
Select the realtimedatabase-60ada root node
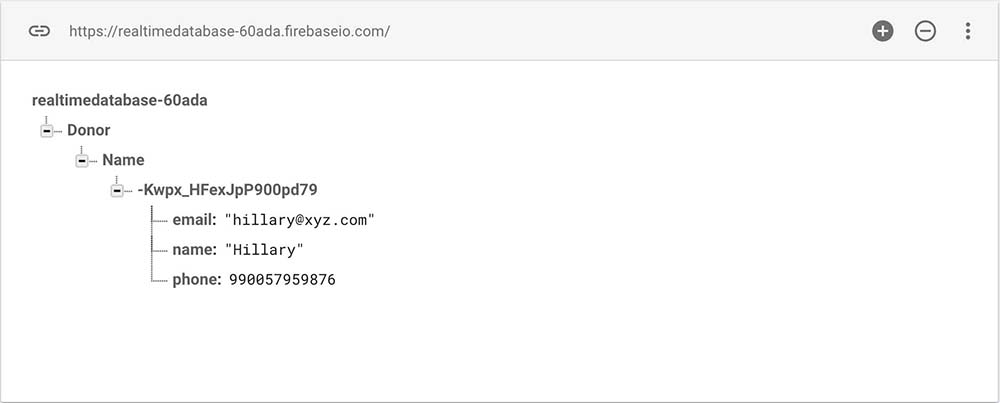(x=120, y=100)
